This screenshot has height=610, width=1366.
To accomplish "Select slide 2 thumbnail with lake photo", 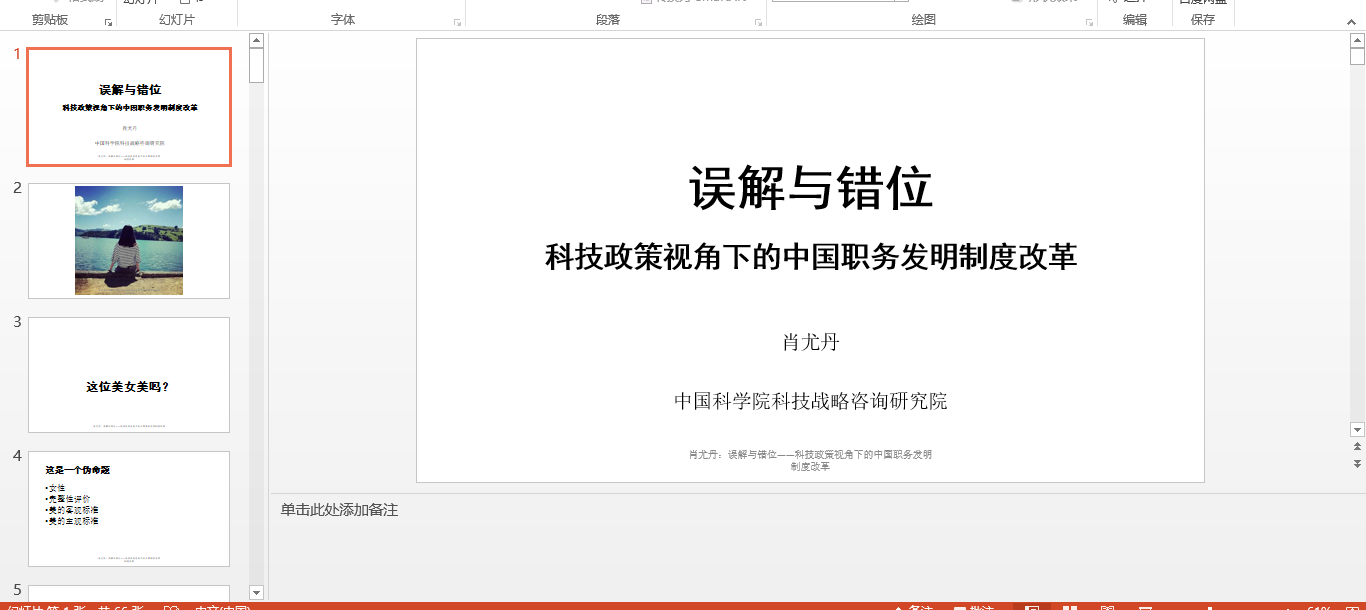I will coord(129,241).
